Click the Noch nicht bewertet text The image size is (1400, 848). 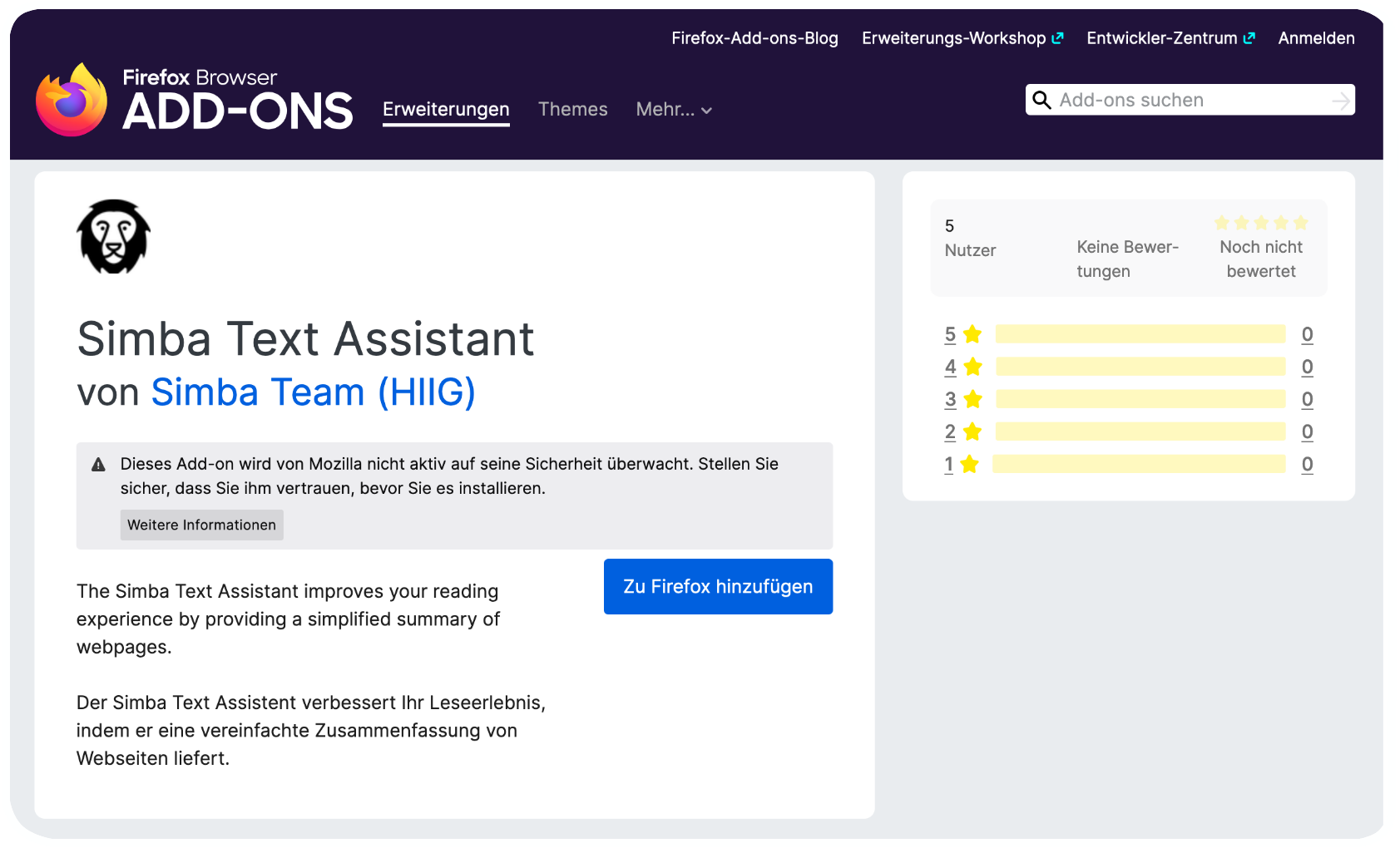pos(1261,259)
